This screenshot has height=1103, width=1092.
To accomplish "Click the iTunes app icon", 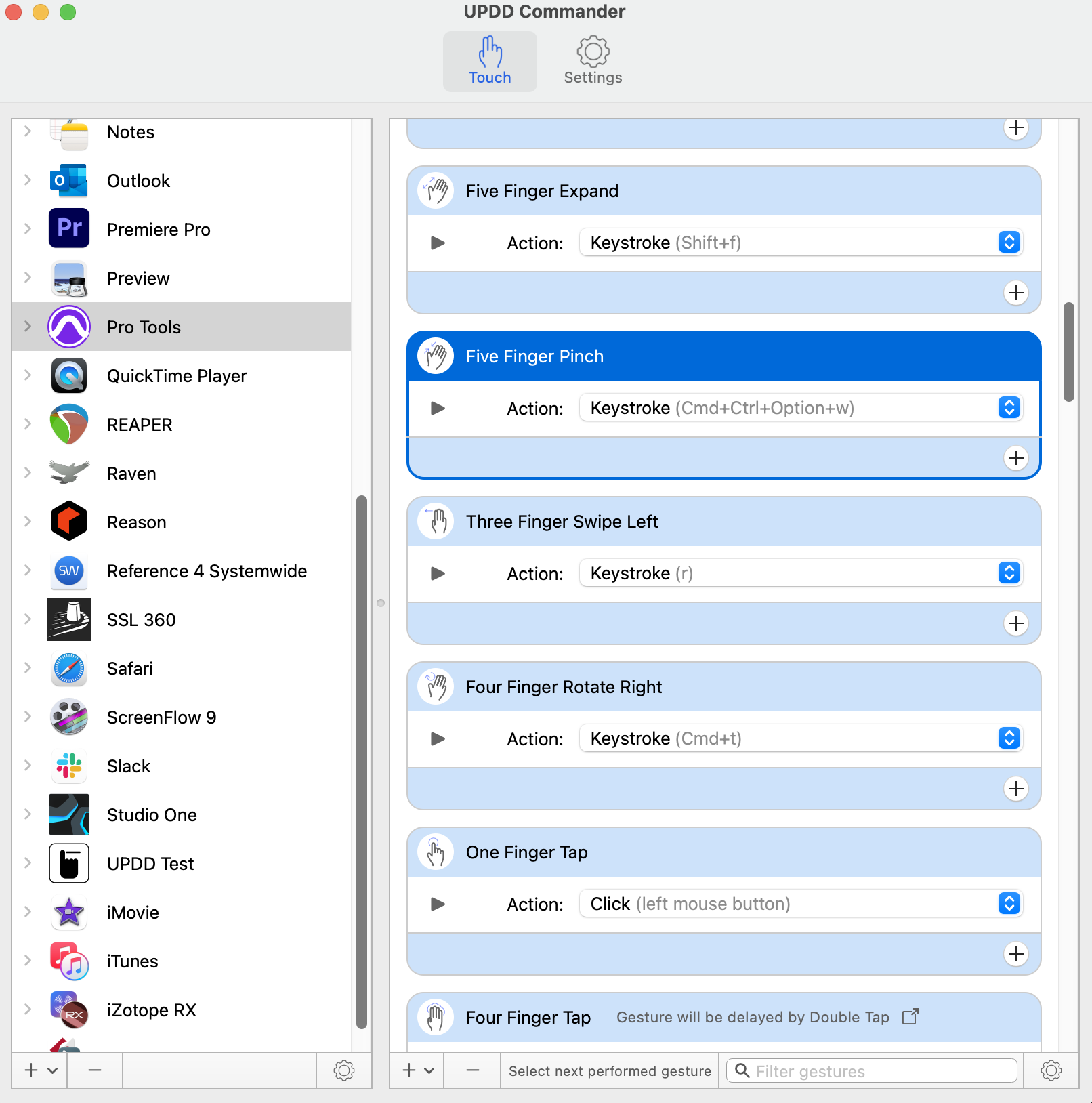I will [69, 961].
